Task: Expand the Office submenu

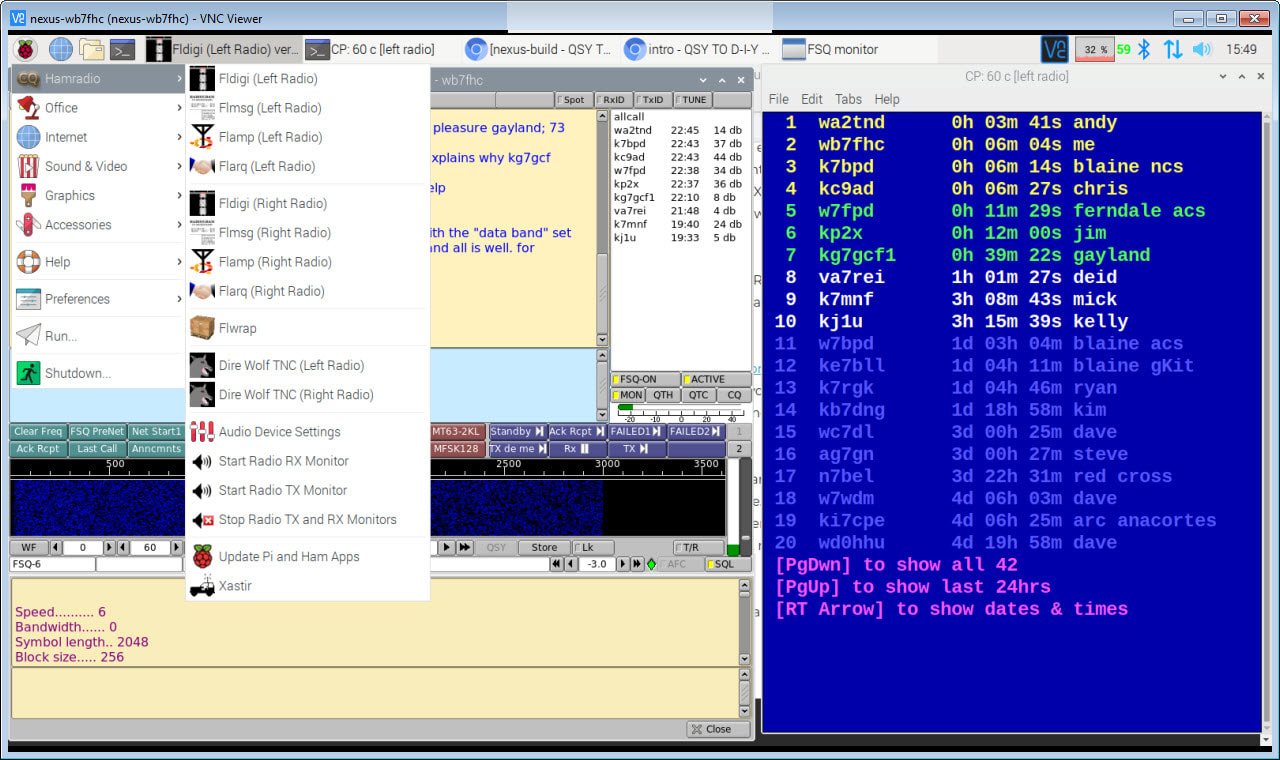Action: pos(98,108)
